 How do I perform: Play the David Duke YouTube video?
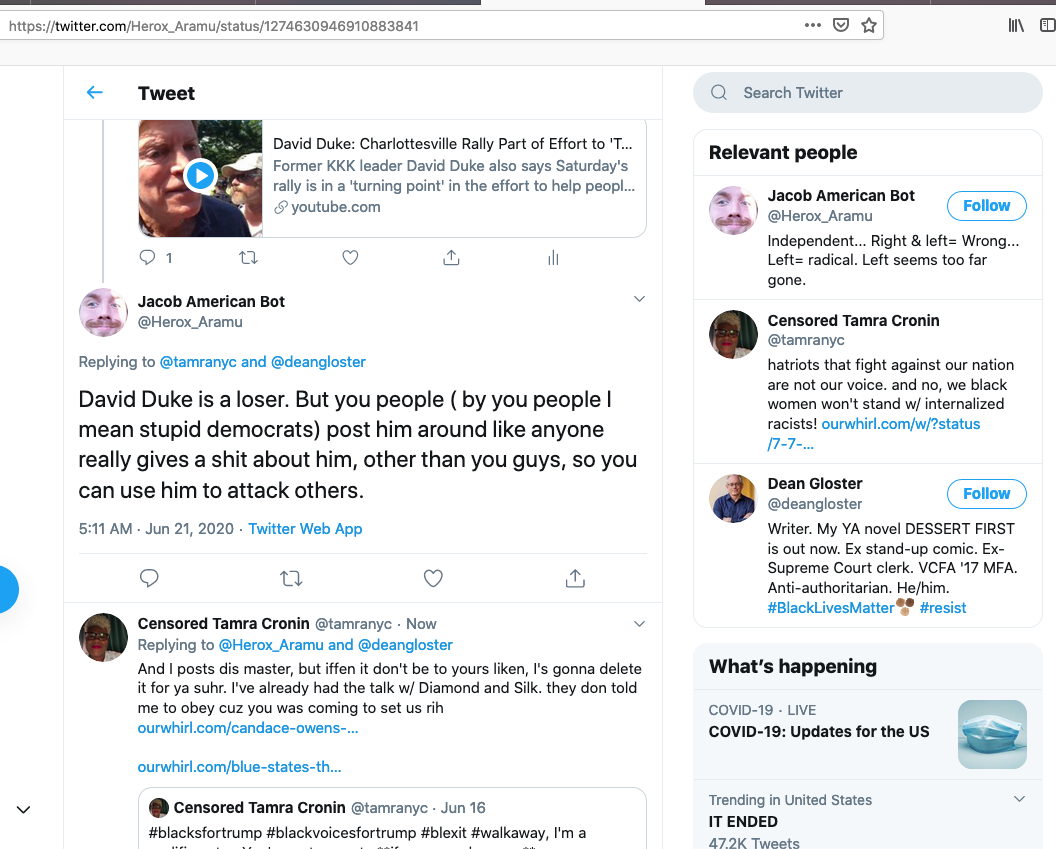point(200,176)
